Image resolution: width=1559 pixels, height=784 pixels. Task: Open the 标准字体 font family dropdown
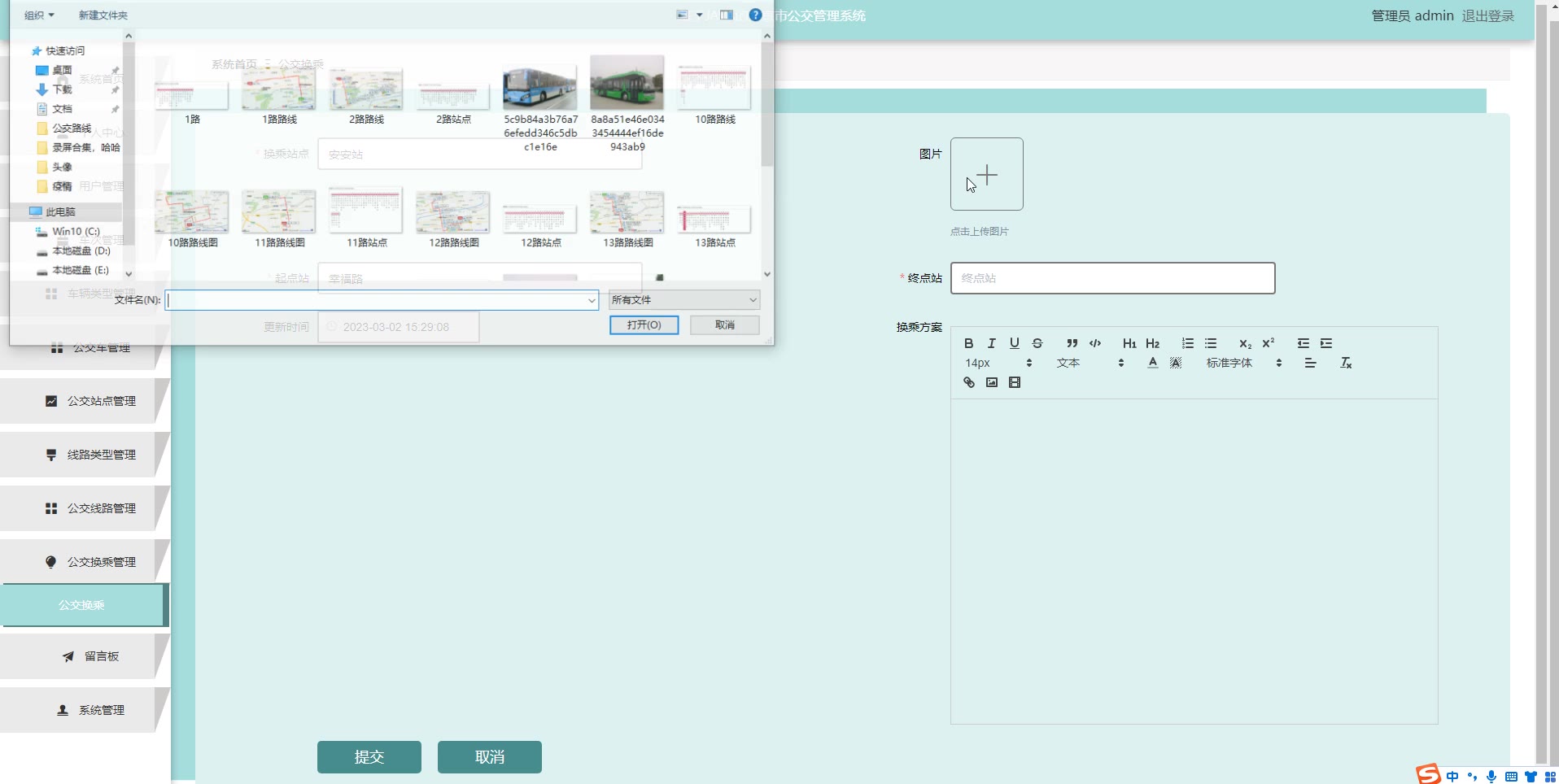[x=1244, y=363]
